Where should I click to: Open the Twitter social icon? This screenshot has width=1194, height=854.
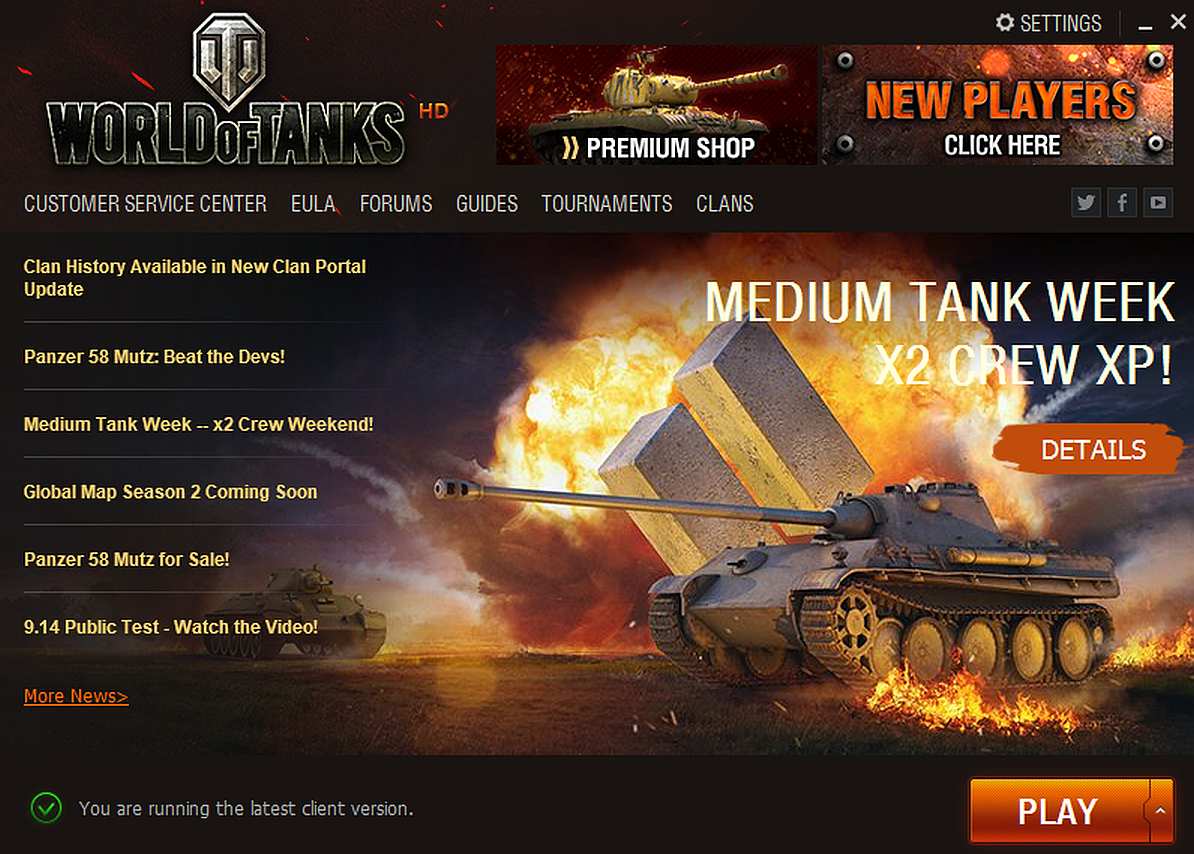[1086, 202]
